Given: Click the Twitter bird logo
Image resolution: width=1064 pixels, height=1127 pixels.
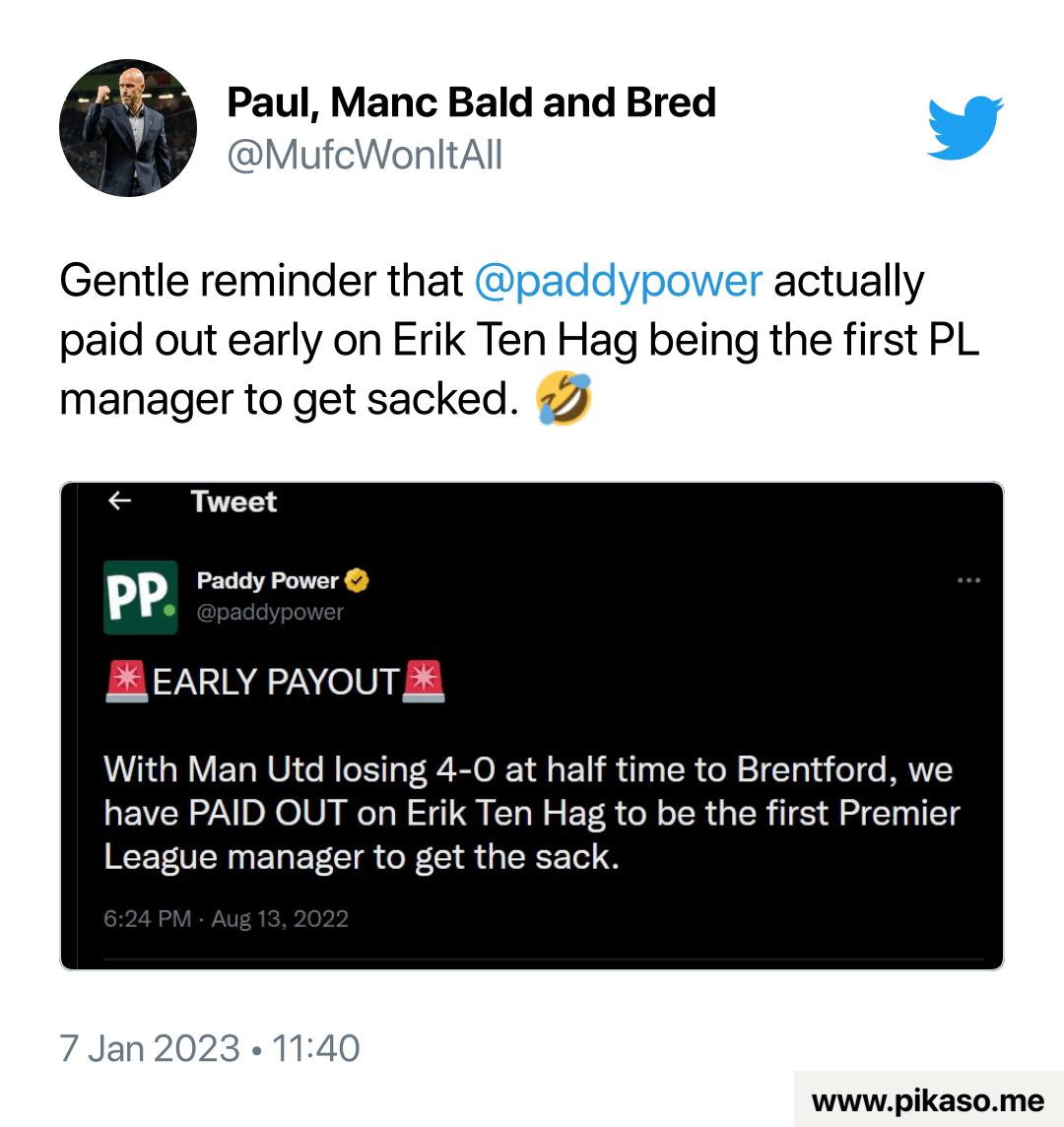Looking at the screenshot, I should 964,127.
